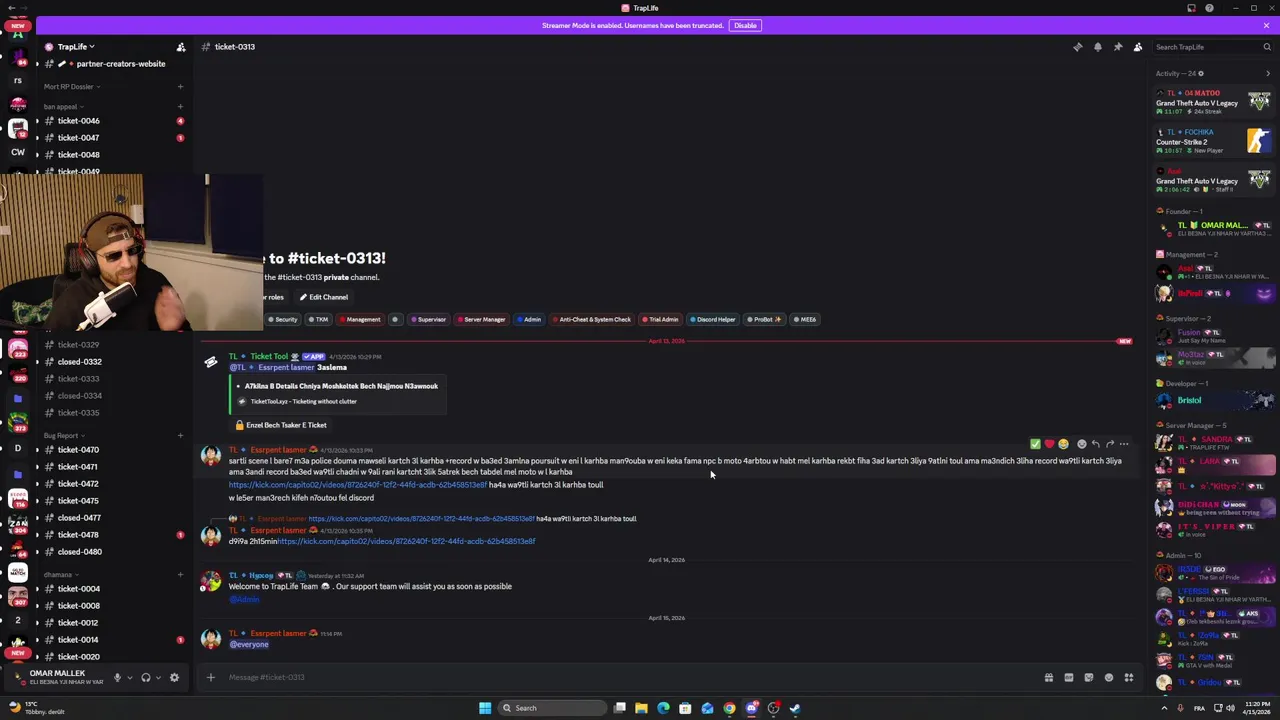Click the taskbar Search box
1280x720 pixels.
553,708
